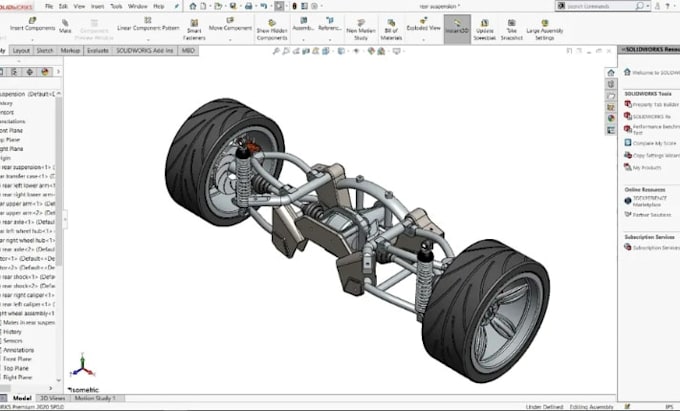Open the Property Tab Builder link
Image resolution: width=680 pixels, height=411 pixels.
(652, 104)
